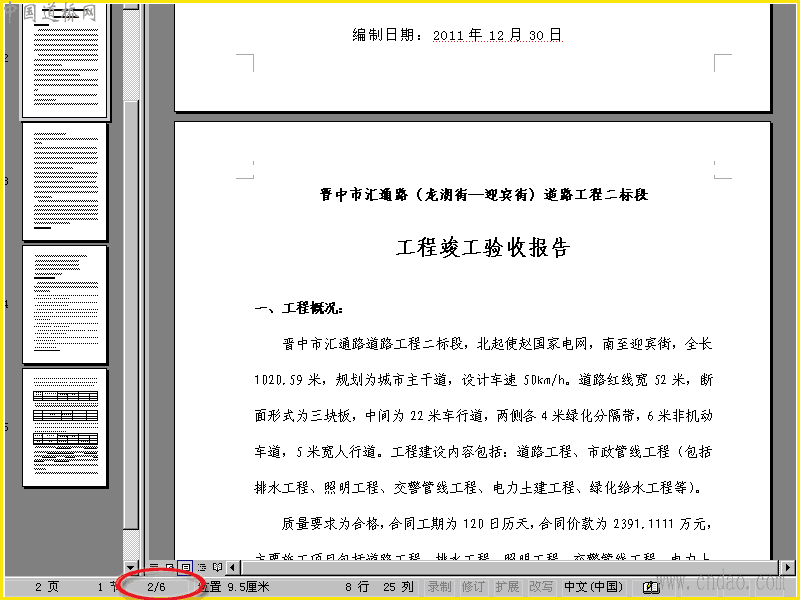Viewport: 800px width, 600px height.
Task: Click horizontal scrollbar right arrow
Action: coord(787,567)
